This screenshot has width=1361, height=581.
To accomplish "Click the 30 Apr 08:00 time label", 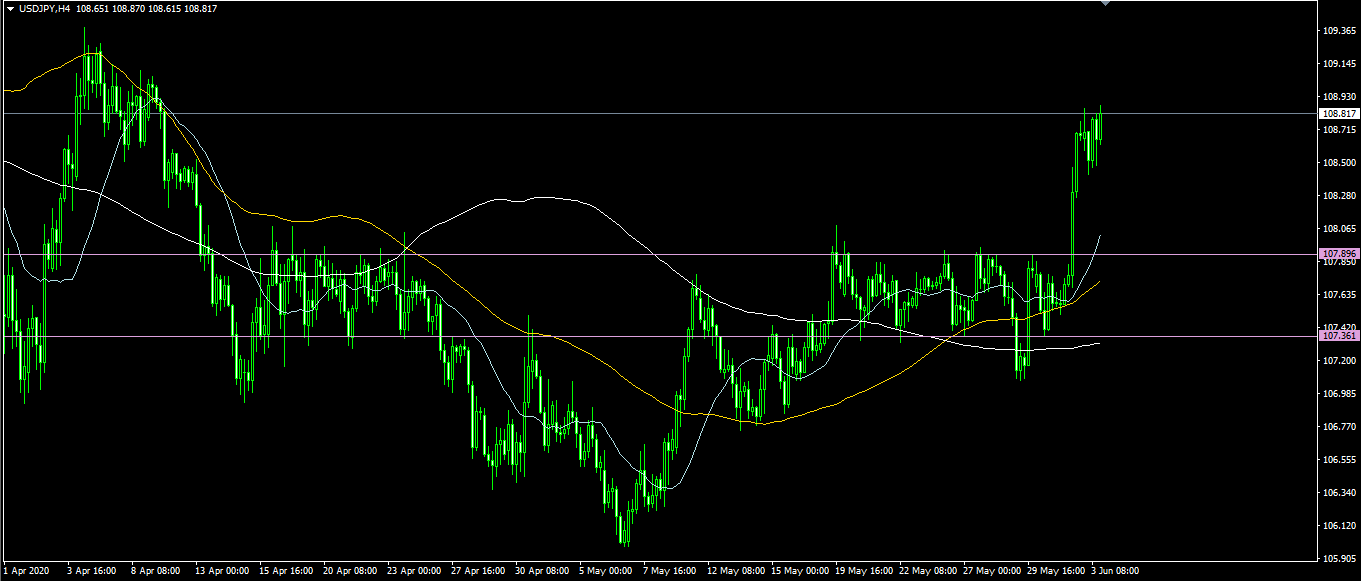I will (542, 571).
